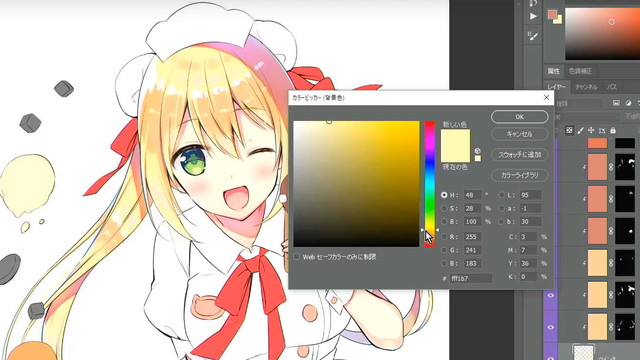This screenshot has height=360, width=640.
Task: Click the Y yellow field showing 36
Action: click(528, 264)
